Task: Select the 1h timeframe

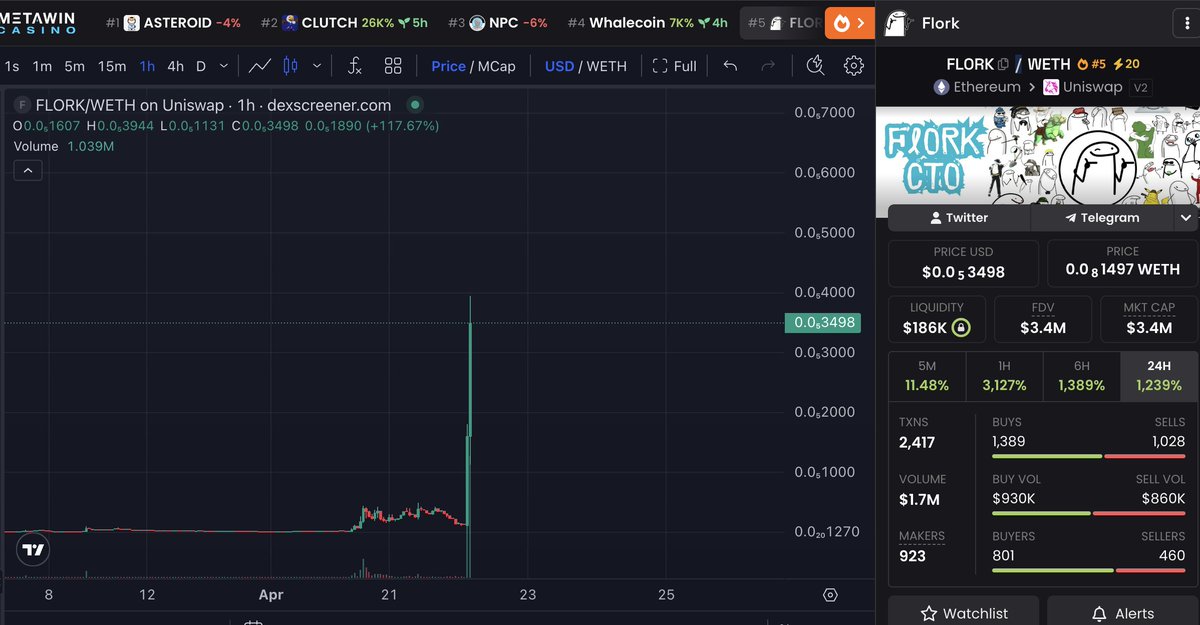Action: 147,66
